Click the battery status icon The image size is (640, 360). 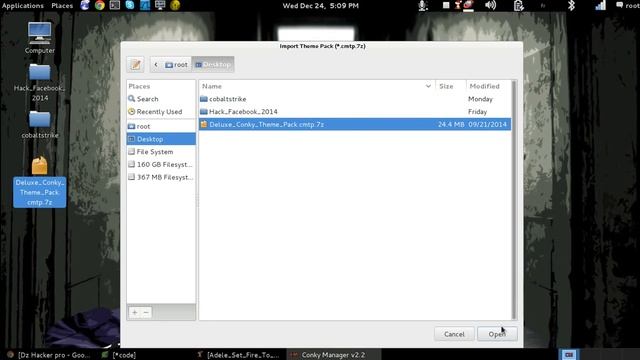519,5
